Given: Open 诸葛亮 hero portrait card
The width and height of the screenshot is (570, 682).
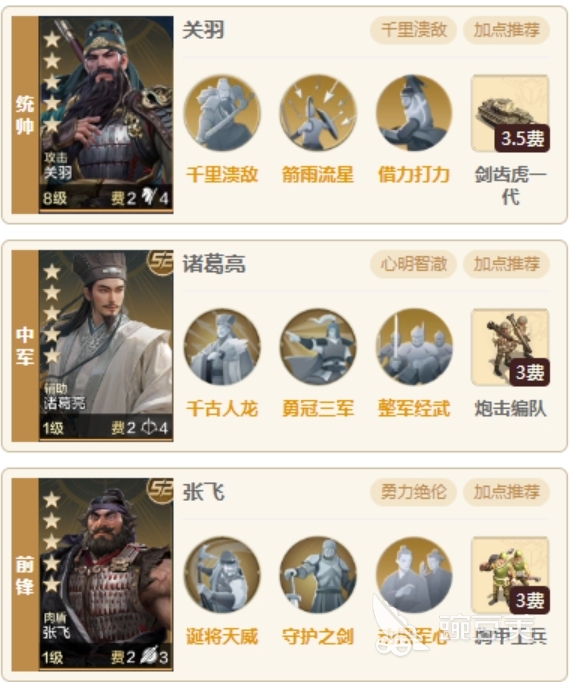Looking at the screenshot, I should [x=106, y=346].
